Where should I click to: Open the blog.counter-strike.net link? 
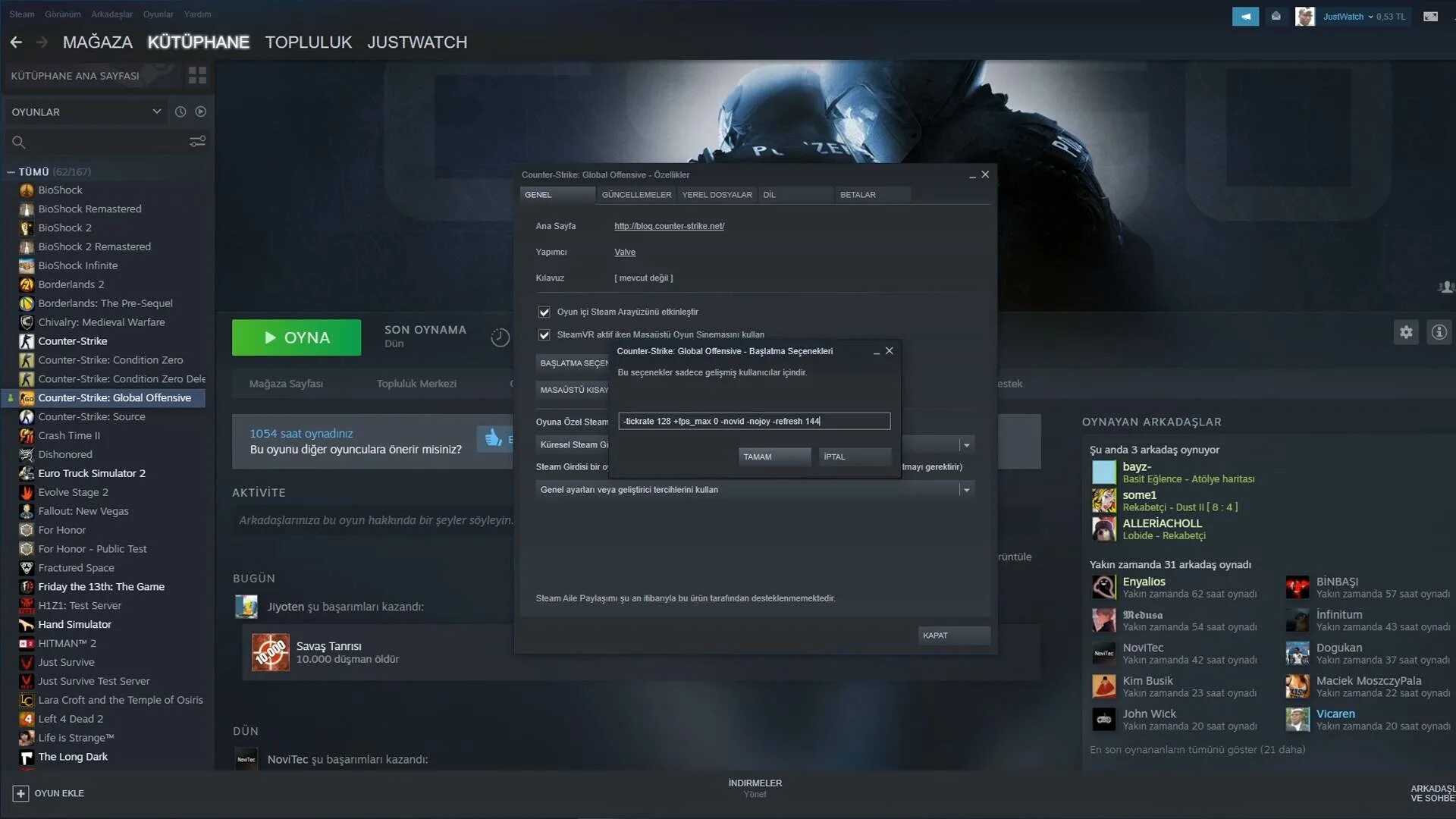pos(669,226)
